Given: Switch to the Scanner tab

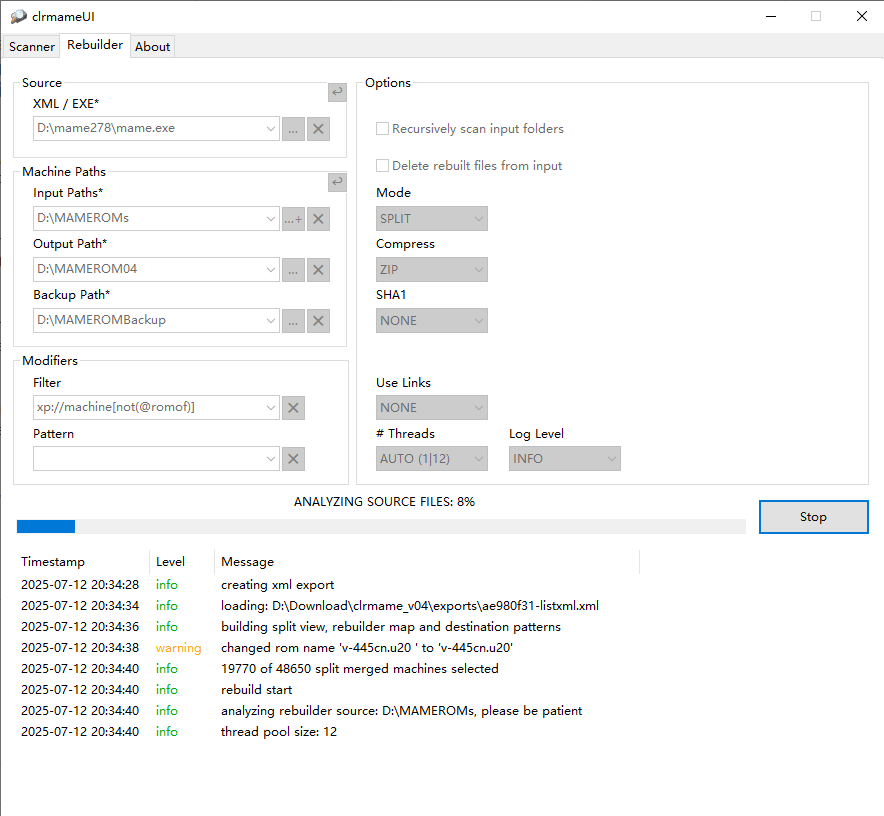Looking at the screenshot, I should point(32,47).
